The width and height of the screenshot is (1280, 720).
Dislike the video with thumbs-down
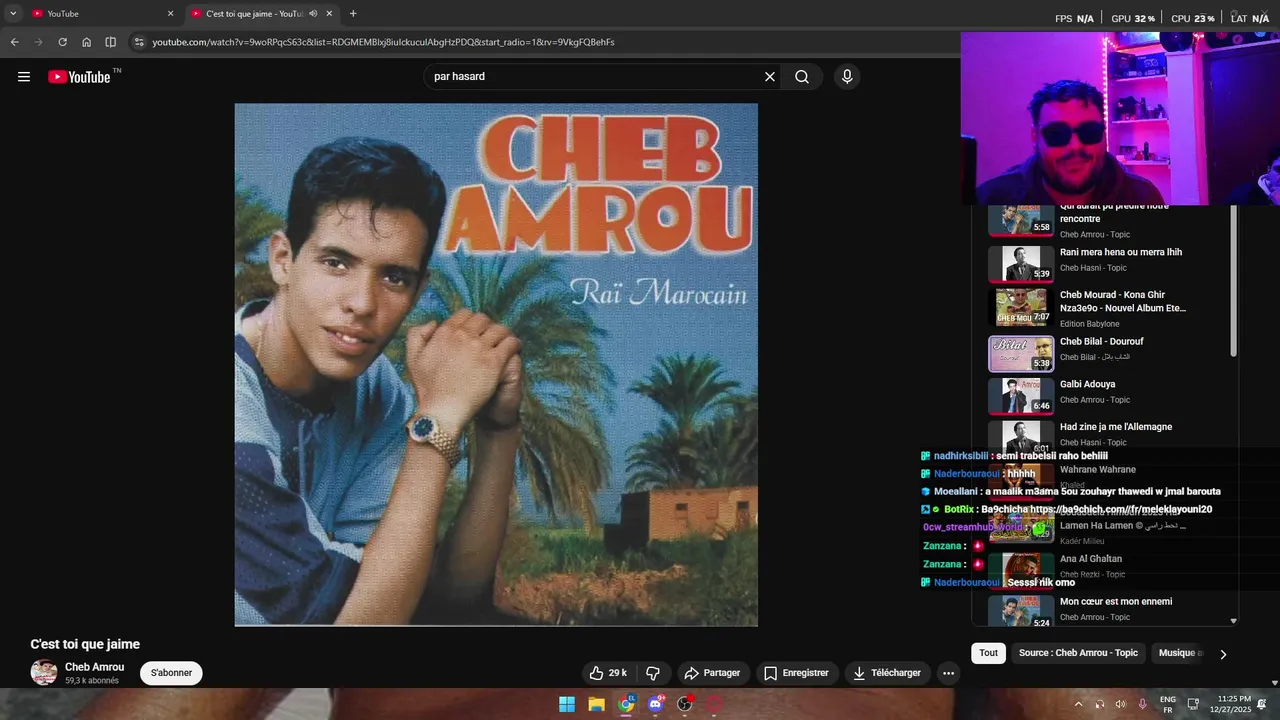[x=653, y=673]
